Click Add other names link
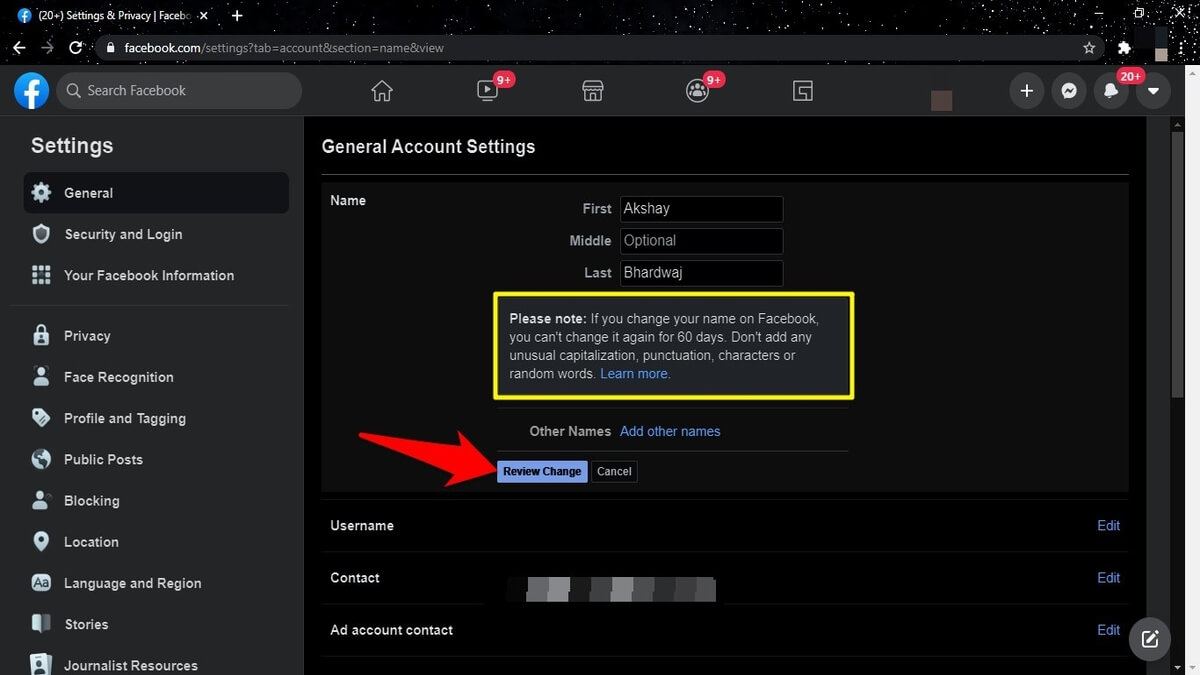The height and width of the screenshot is (675, 1200). pos(670,431)
